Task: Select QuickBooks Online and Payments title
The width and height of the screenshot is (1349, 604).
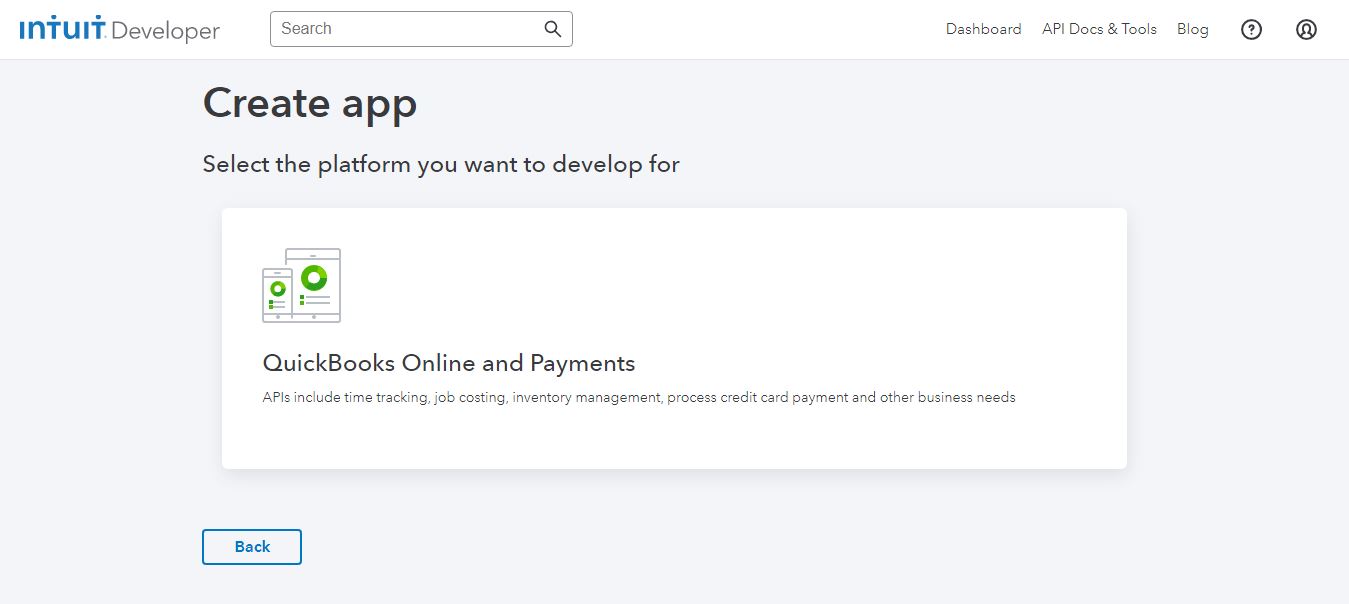Action: (x=449, y=363)
